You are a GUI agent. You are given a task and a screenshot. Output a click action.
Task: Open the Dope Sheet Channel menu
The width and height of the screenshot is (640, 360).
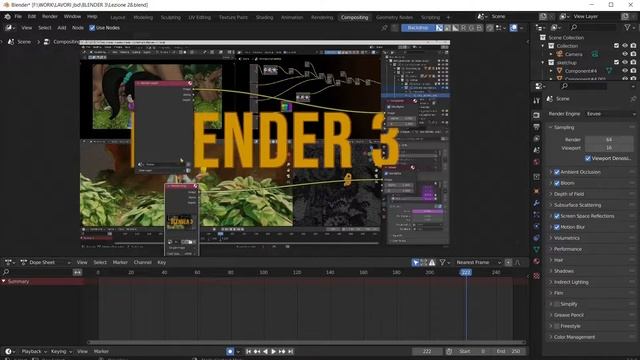142,262
